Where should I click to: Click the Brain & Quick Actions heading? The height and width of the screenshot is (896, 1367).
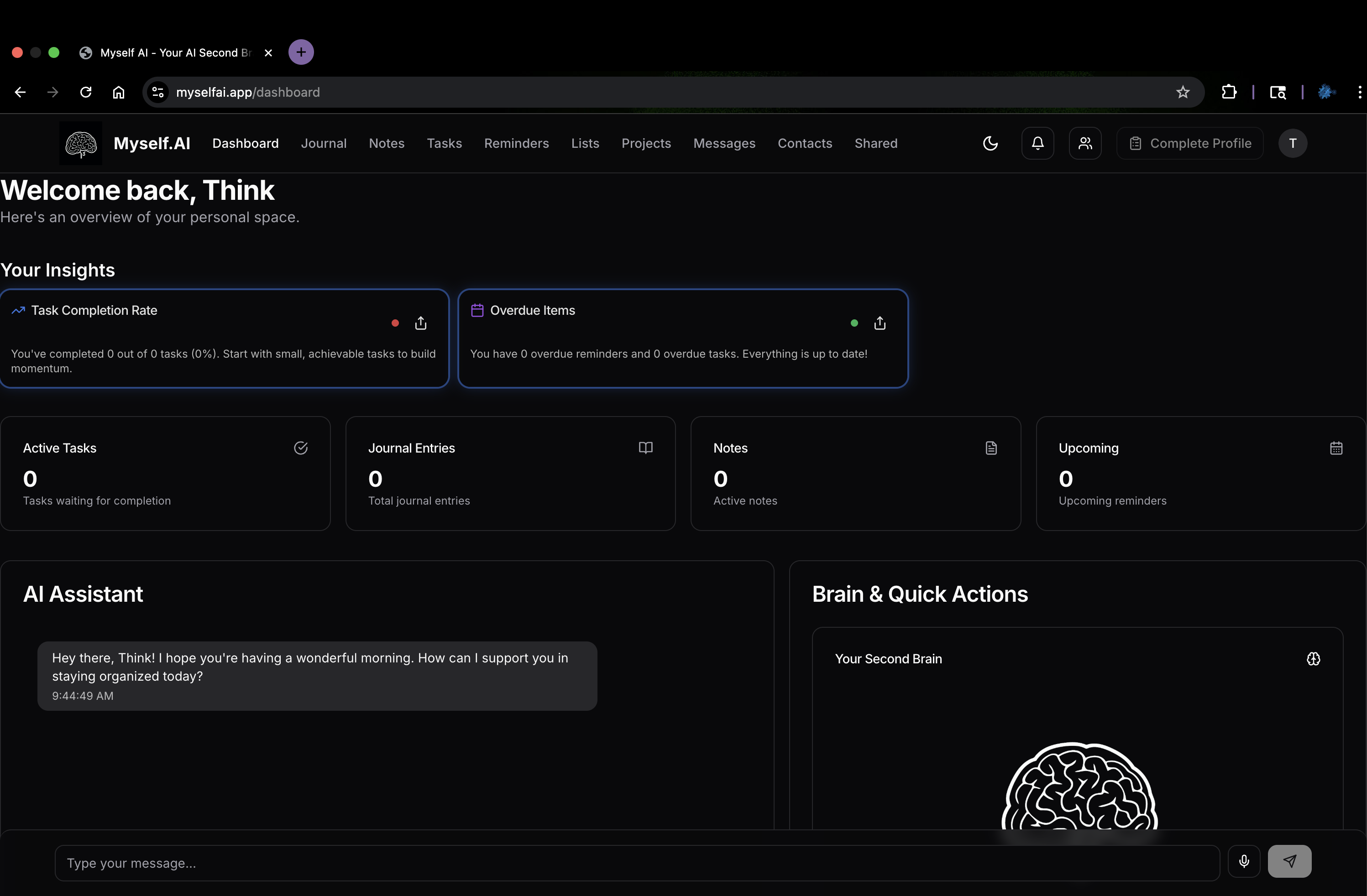(920, 594)
